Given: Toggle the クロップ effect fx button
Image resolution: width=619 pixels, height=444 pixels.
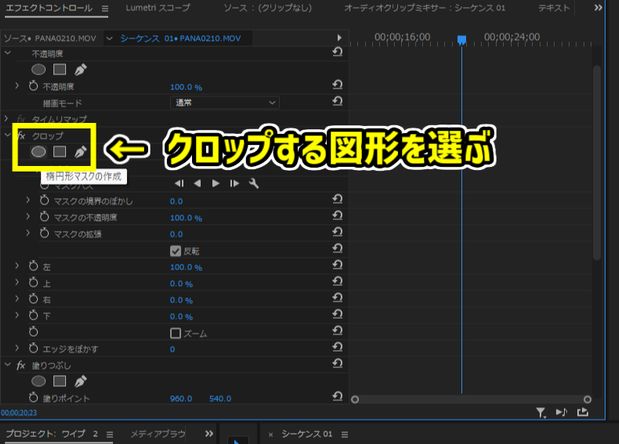Looking at the screenshot, I should click(x=21, y=136).
